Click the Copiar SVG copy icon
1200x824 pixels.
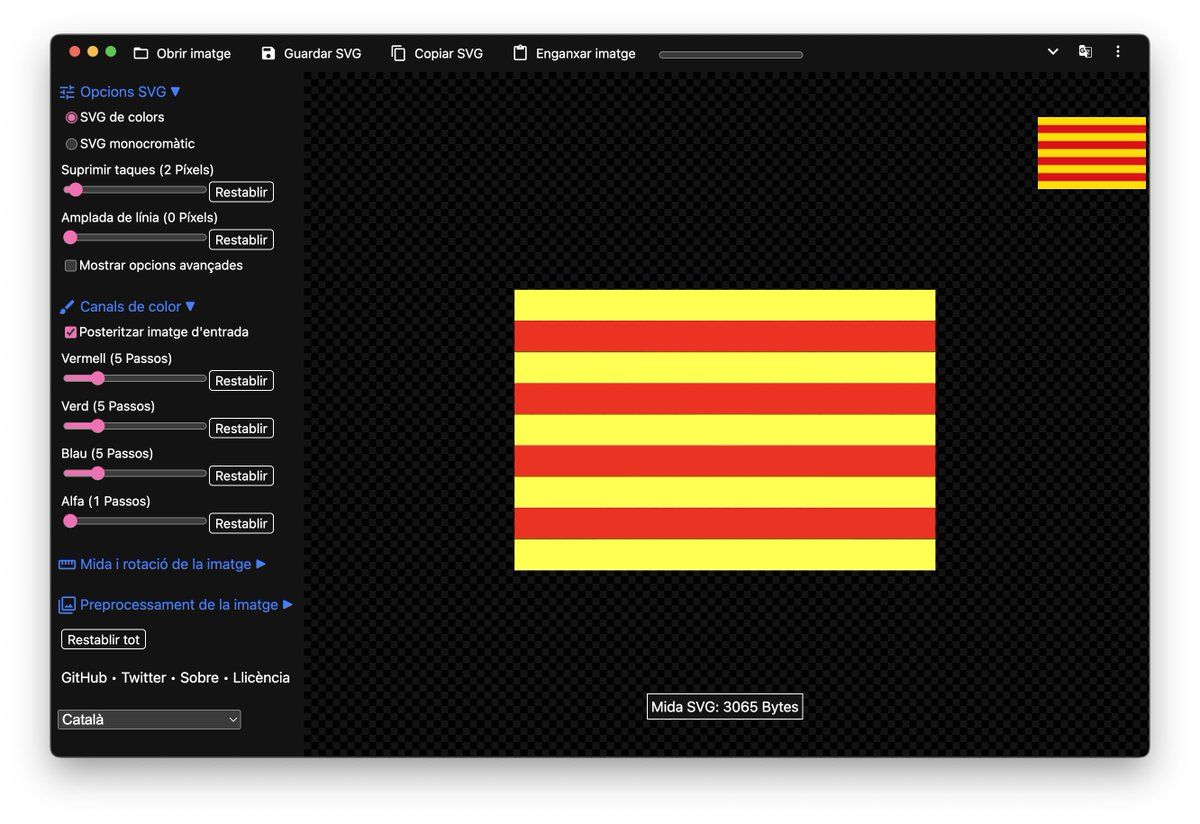coord(398,53)
